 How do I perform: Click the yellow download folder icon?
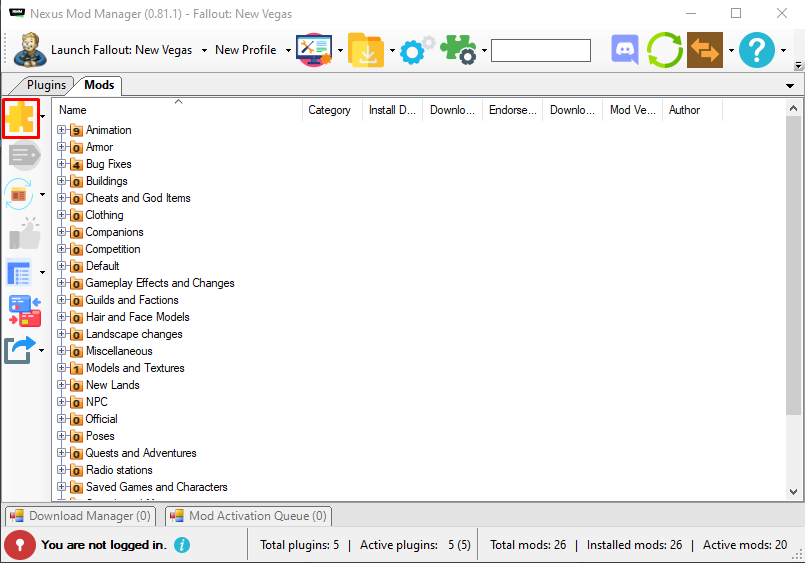(366, 50)
